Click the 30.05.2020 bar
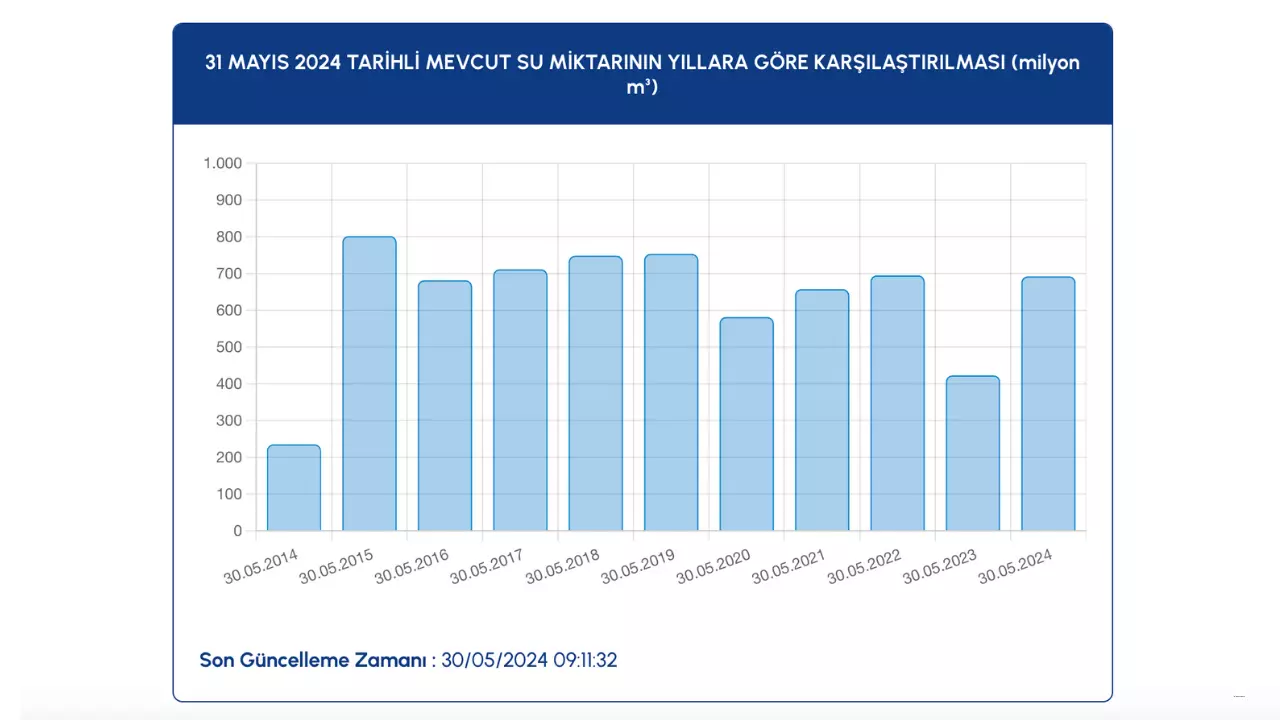This screenshot has height=720, width=1280. (747, 424)
